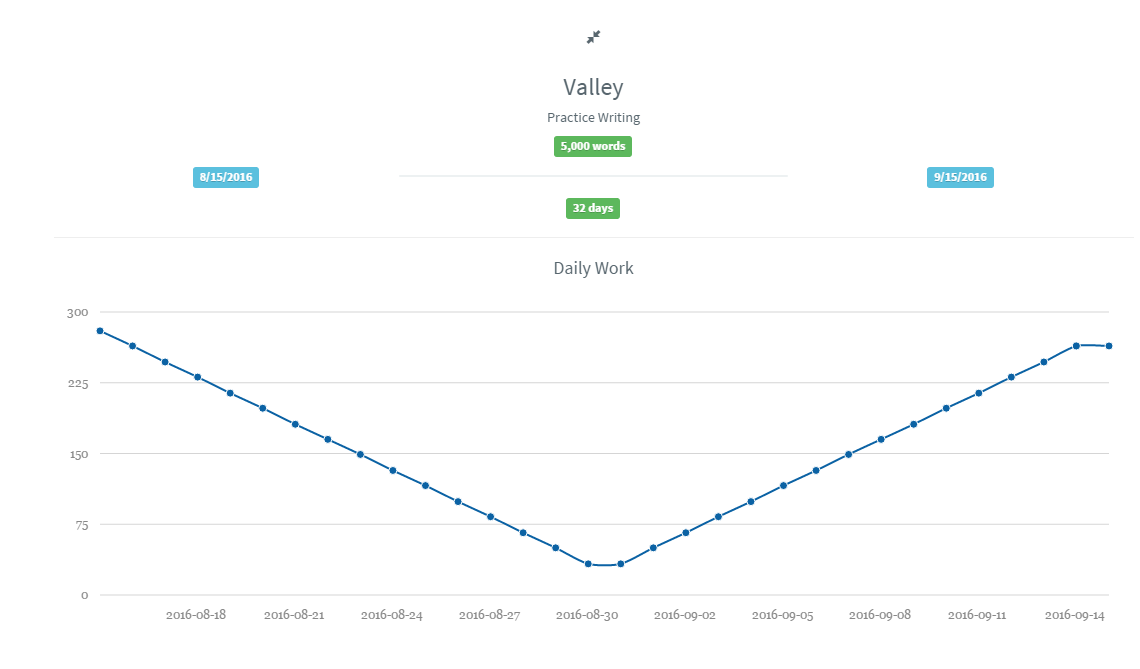This screenshot has width=1140, height=669.
Task: Click the data point above 2016-09-08
Action: pyautogui.click(x=881, y=439)
